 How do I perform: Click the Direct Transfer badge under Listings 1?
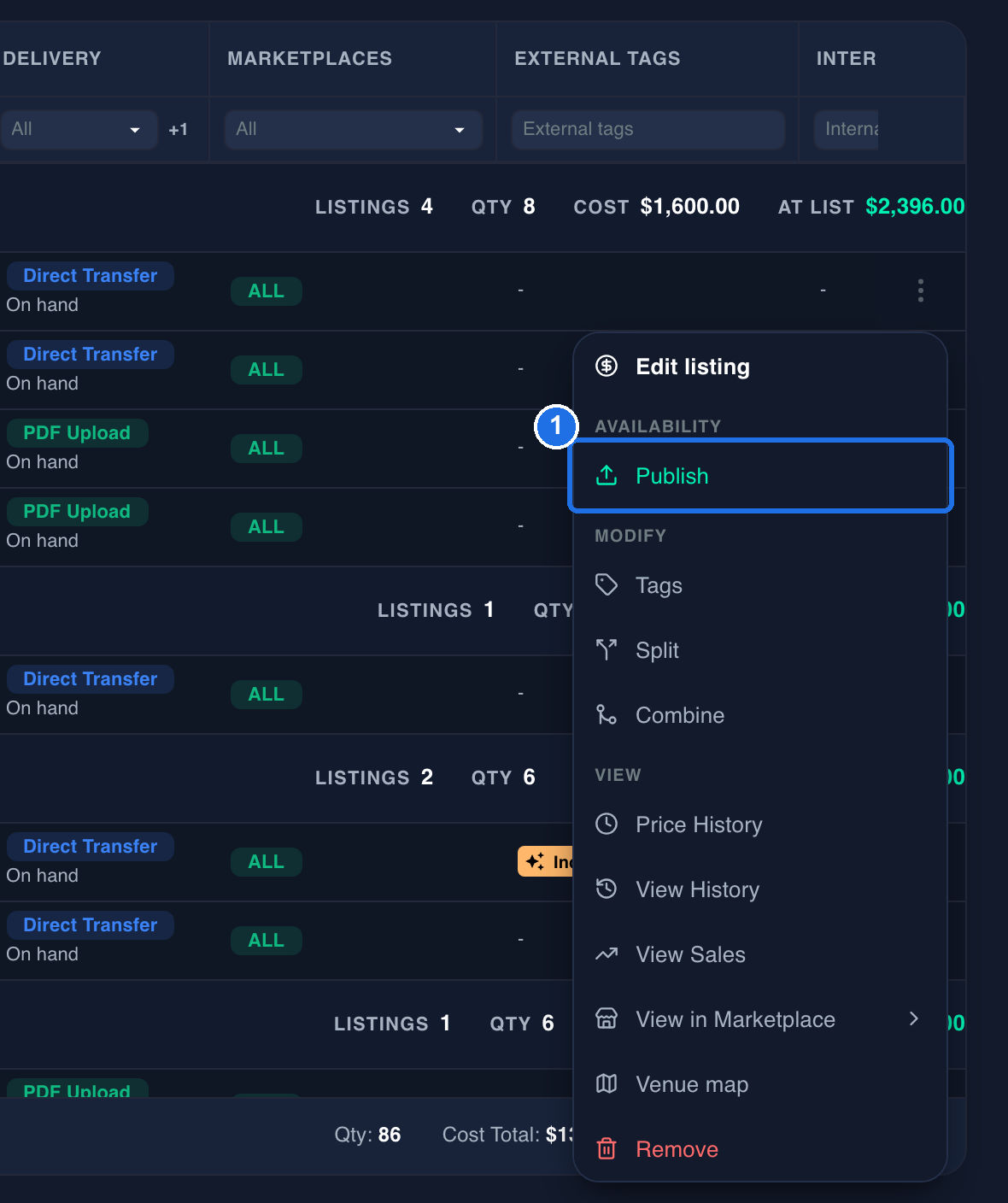click(91, 679)
